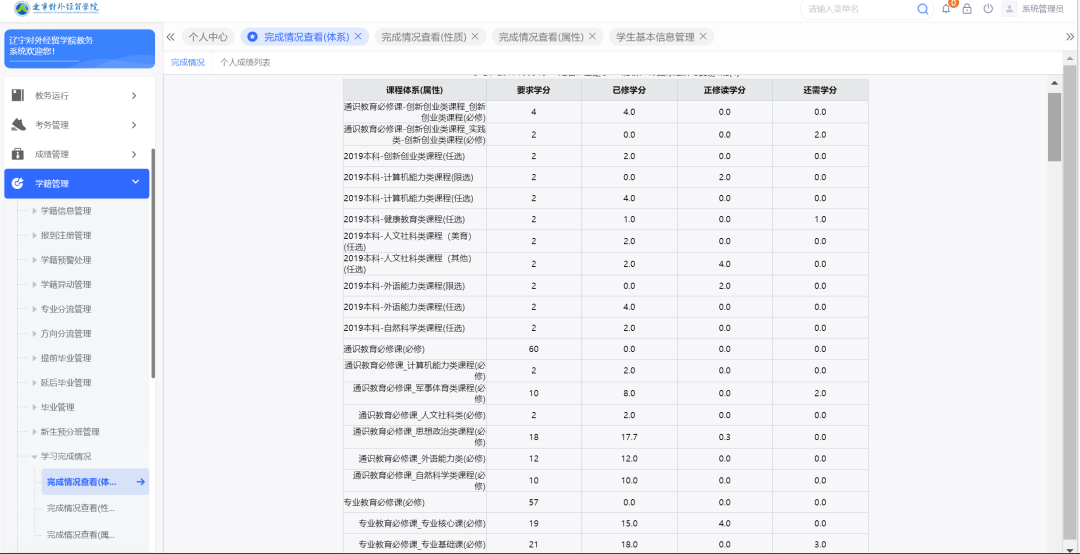Click the 系统管理员 user avatar
Image resolution: width=1080 pixels, height=554 pixels.
[x=1009, y=9]
